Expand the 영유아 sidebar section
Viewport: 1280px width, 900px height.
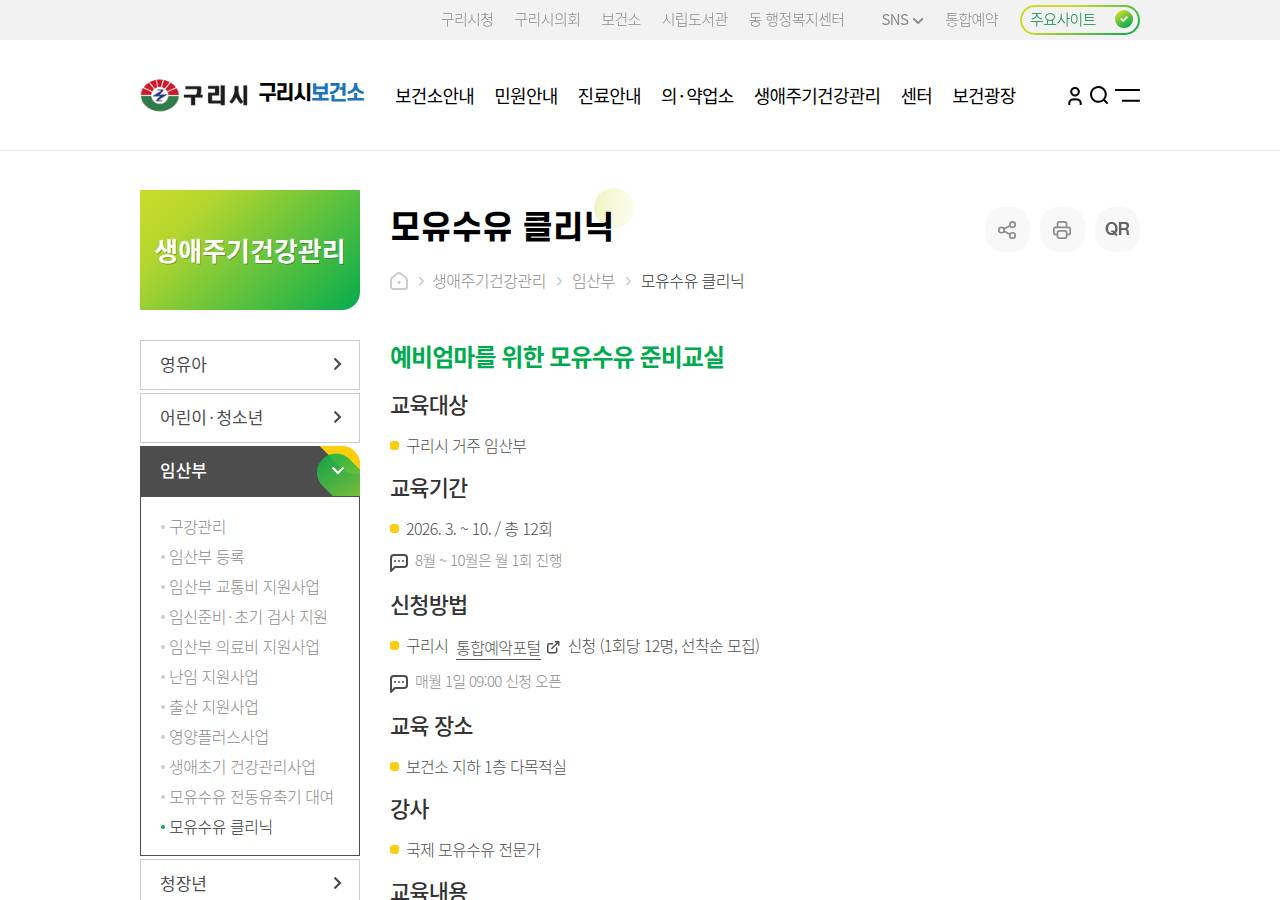(x=250, y=365)
